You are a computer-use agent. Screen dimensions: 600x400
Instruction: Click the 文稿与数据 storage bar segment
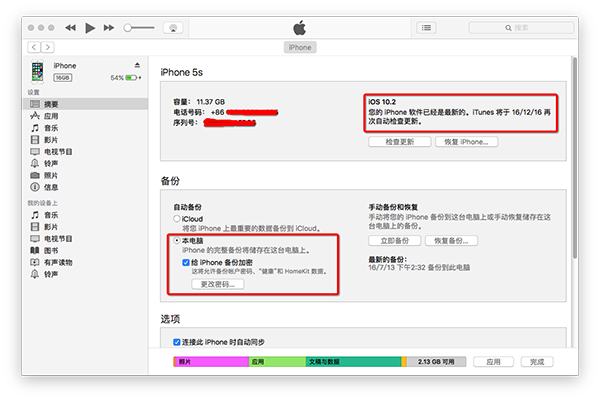coord(354,362)
